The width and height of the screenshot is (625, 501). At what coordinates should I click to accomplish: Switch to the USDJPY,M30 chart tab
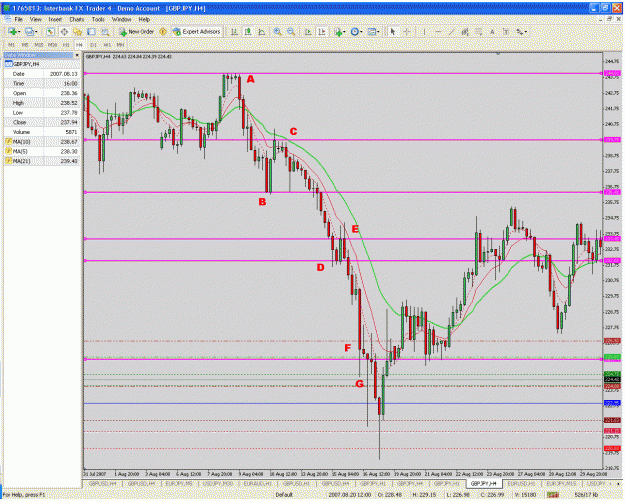pyautogui.click(x=218, y=483)
